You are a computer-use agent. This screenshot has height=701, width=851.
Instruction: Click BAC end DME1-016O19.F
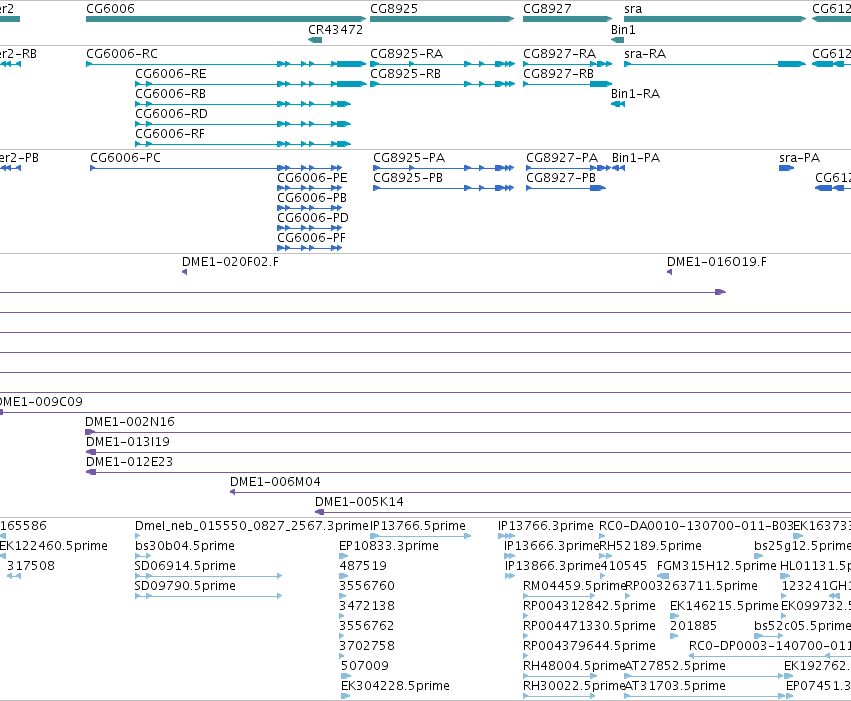[x=716, y=262]
